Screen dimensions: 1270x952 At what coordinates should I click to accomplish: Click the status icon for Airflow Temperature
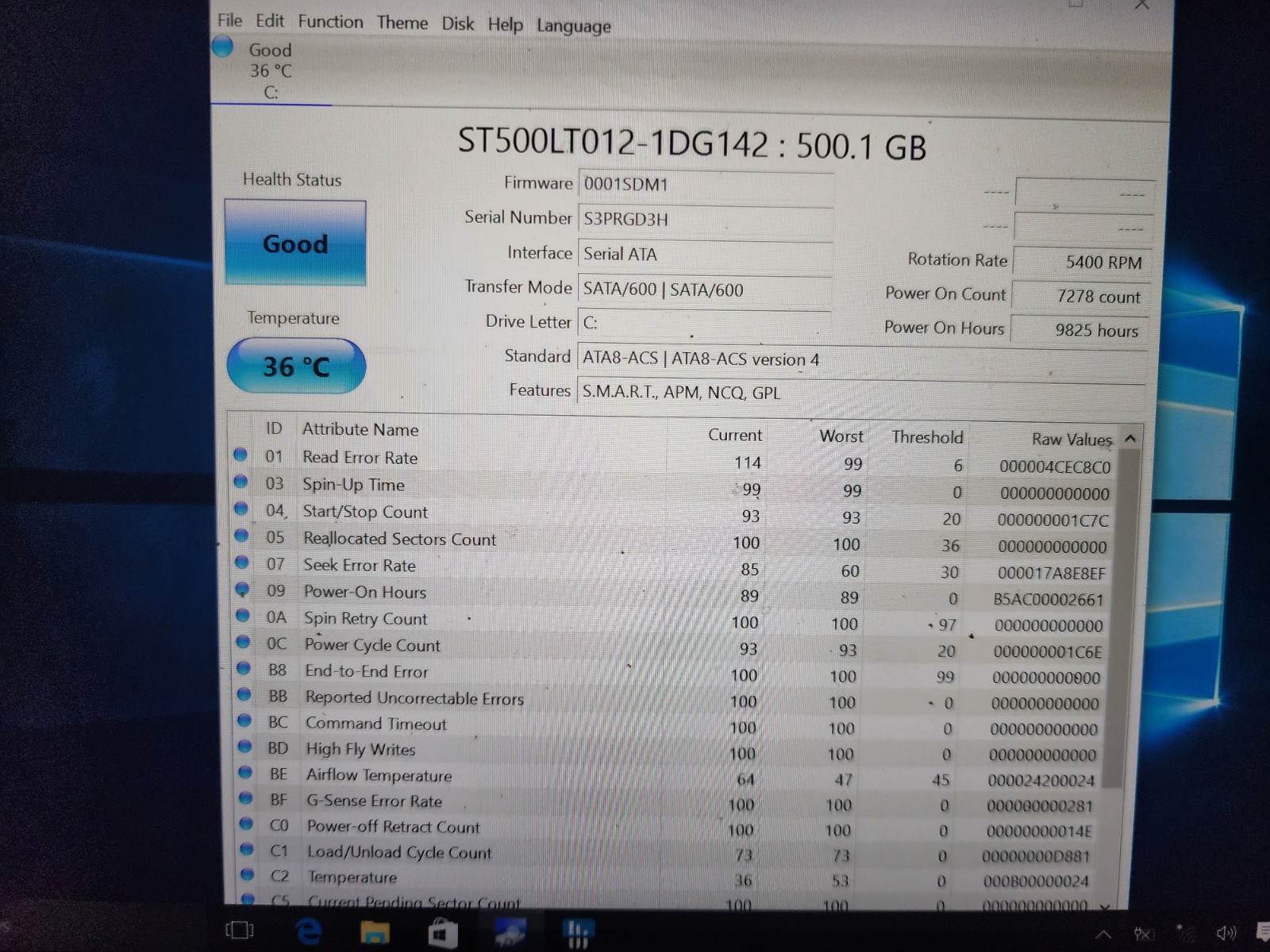(x=245, y=772)
